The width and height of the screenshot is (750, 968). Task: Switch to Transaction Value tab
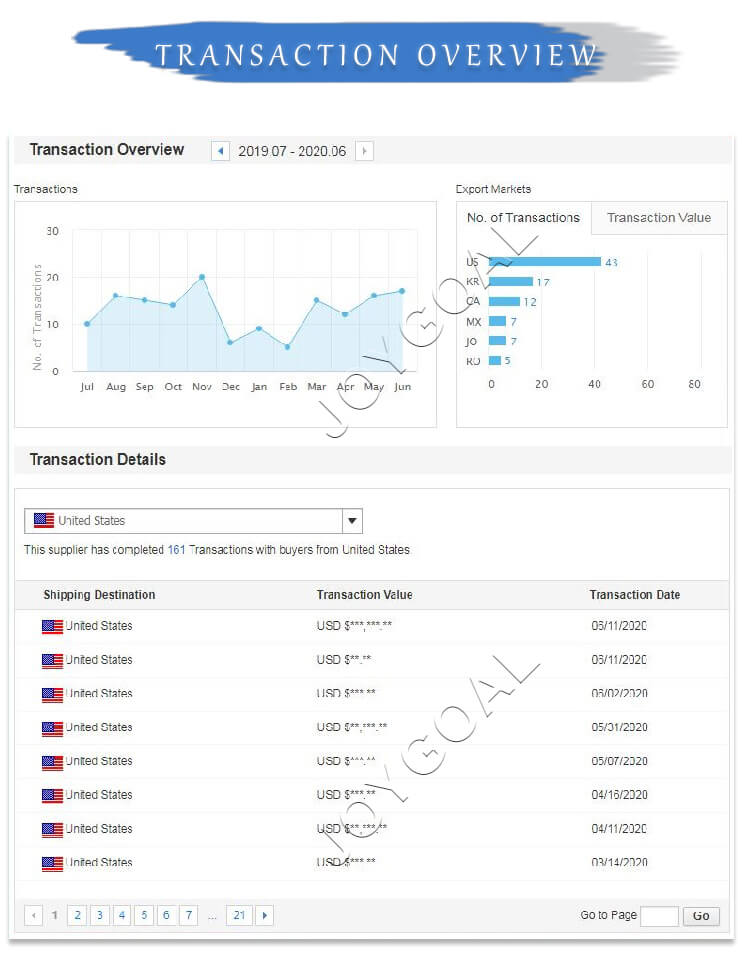pyautogui.click(x=659, y=218)
